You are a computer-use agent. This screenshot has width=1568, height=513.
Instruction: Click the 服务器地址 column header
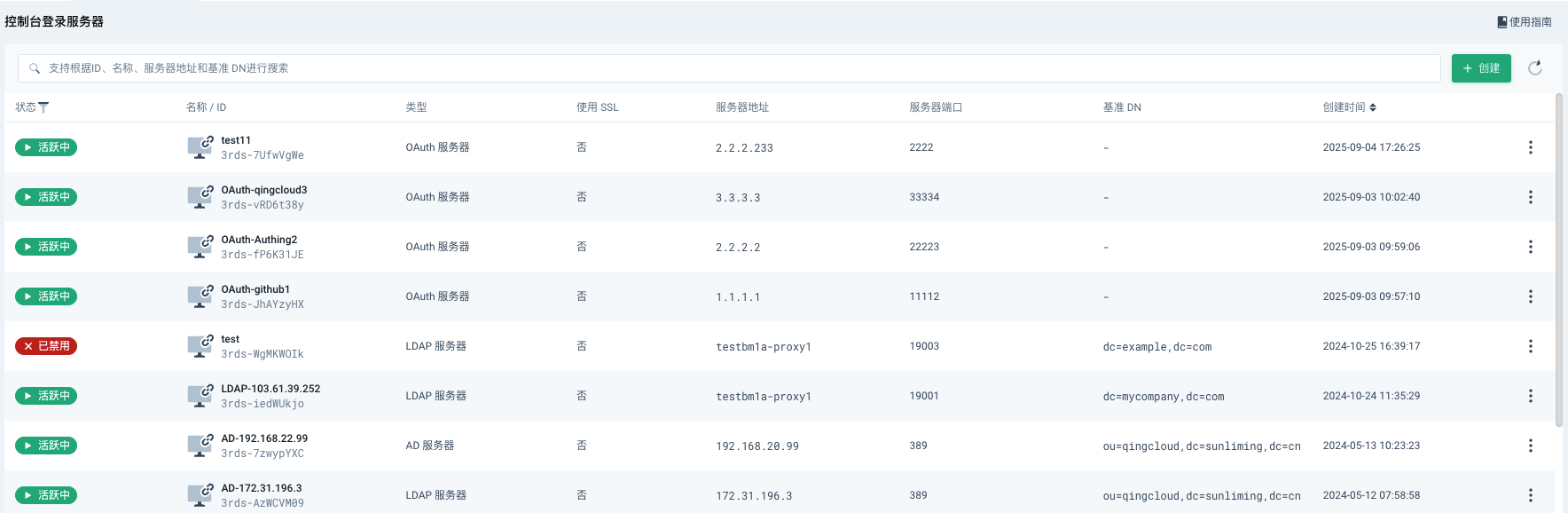pos(742,107)
